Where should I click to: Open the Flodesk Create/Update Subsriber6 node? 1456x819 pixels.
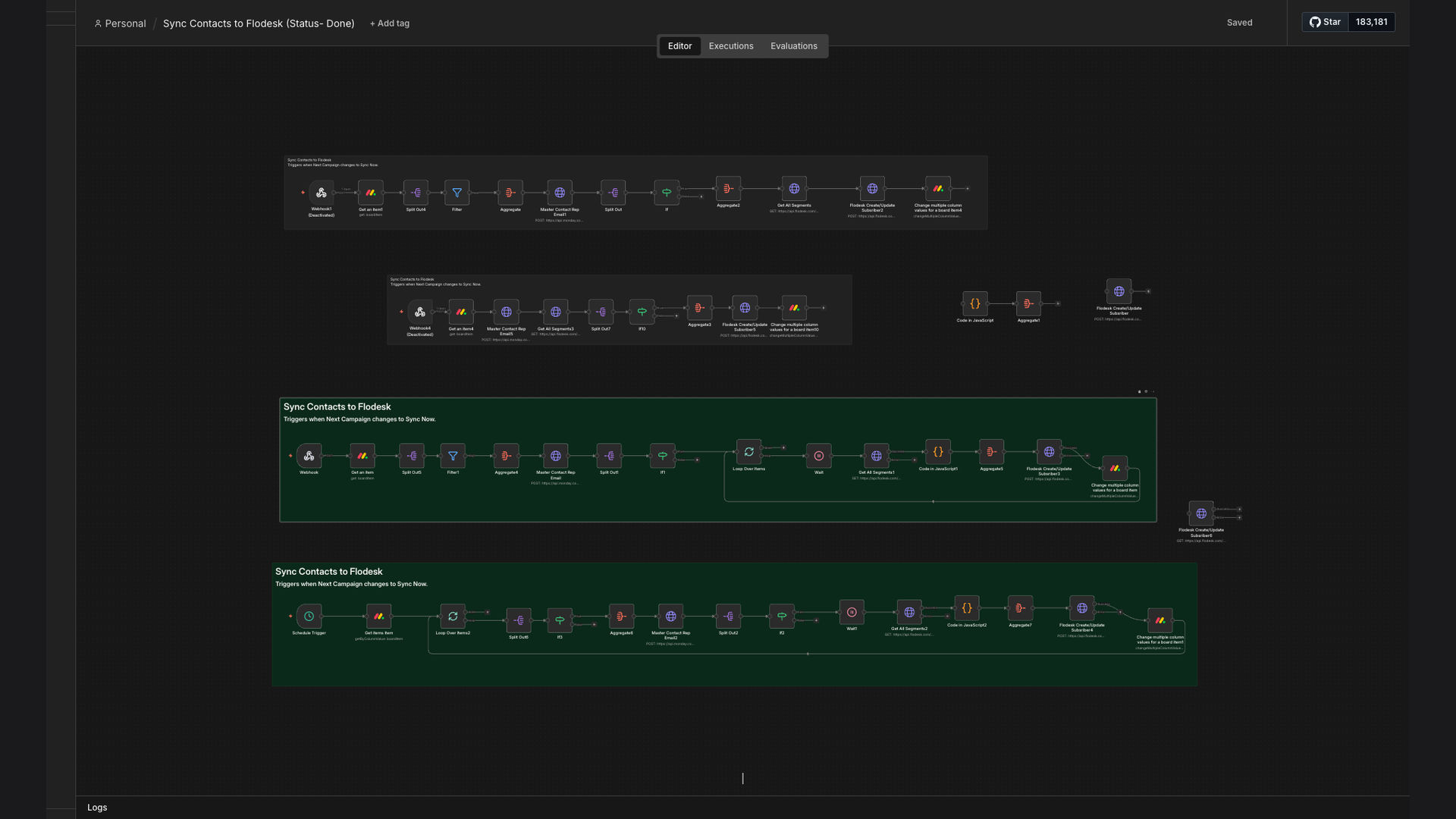1201,513
